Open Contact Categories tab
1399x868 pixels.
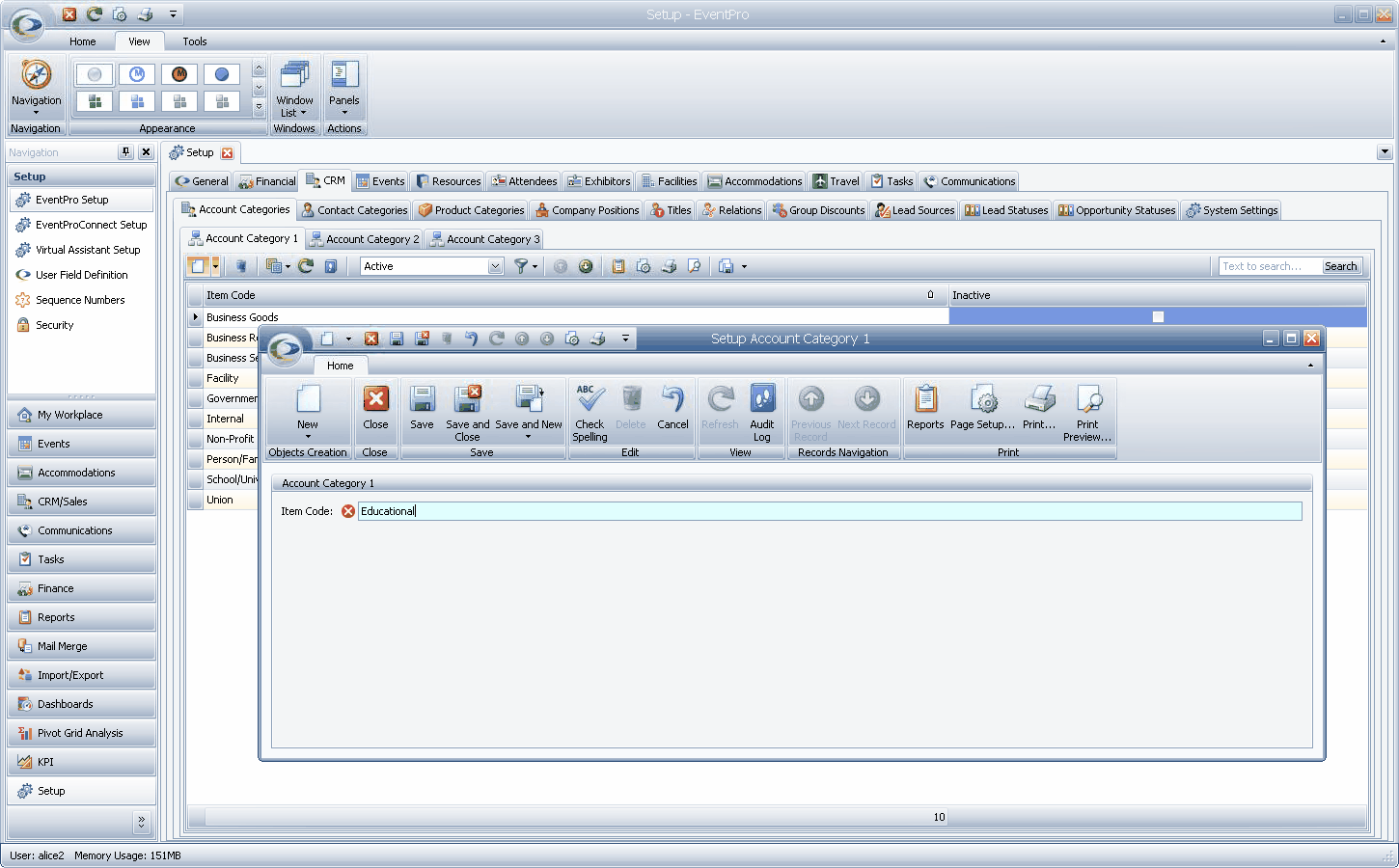(354, 210)
